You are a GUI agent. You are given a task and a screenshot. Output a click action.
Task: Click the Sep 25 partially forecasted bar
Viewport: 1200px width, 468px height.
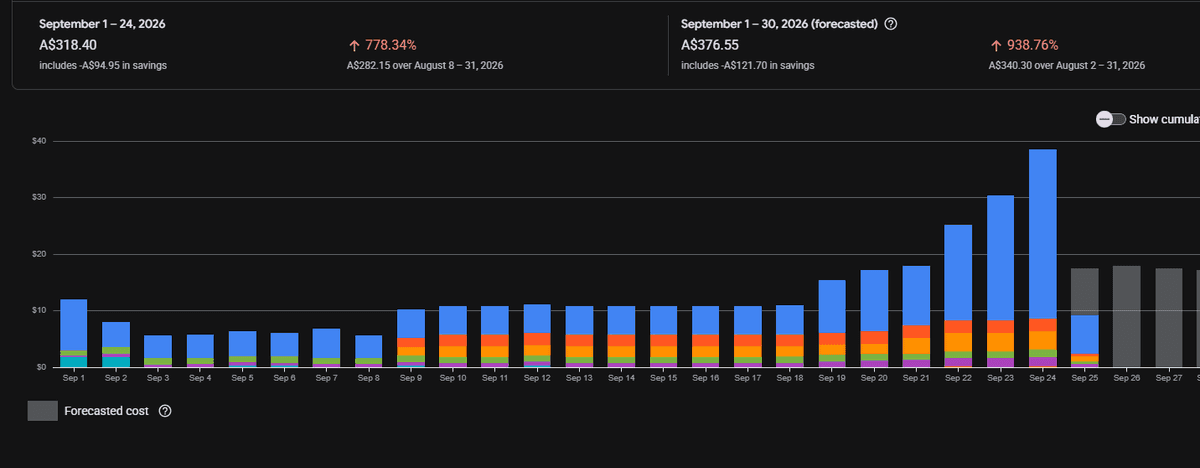point(1085,317)
